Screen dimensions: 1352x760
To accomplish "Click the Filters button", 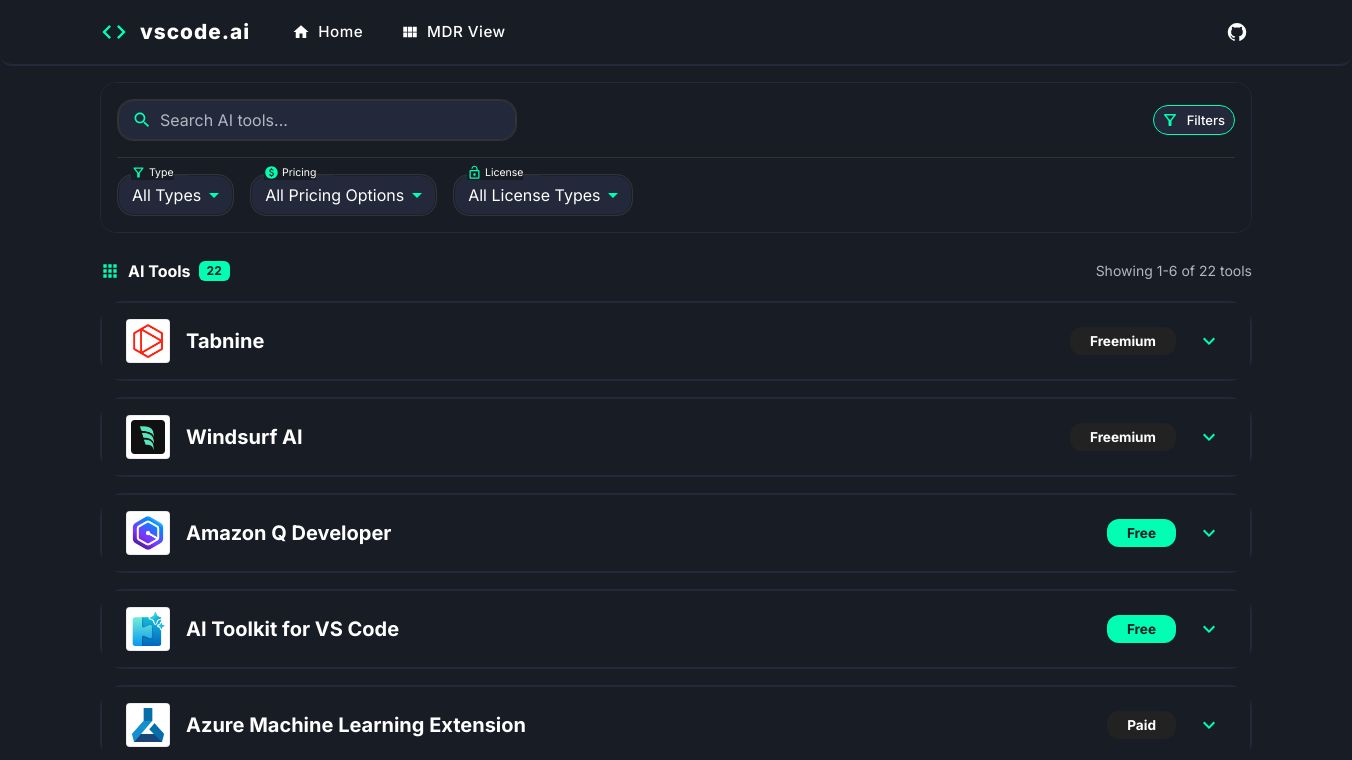I will coord(1194,120).
